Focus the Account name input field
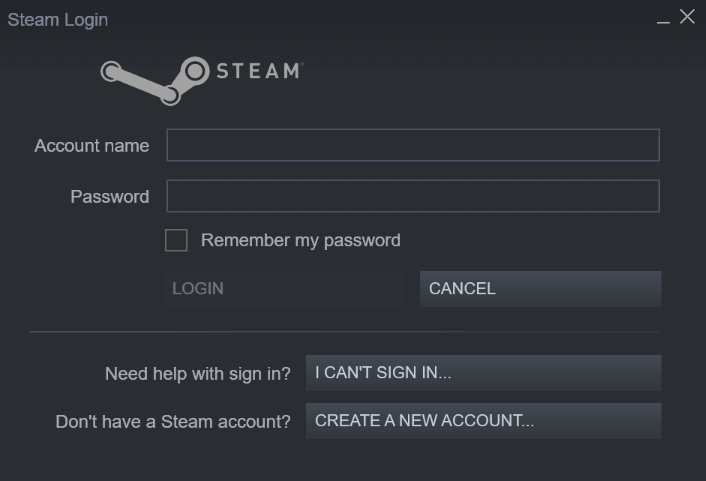The image size is (706, 481). (x=412, y=145)
